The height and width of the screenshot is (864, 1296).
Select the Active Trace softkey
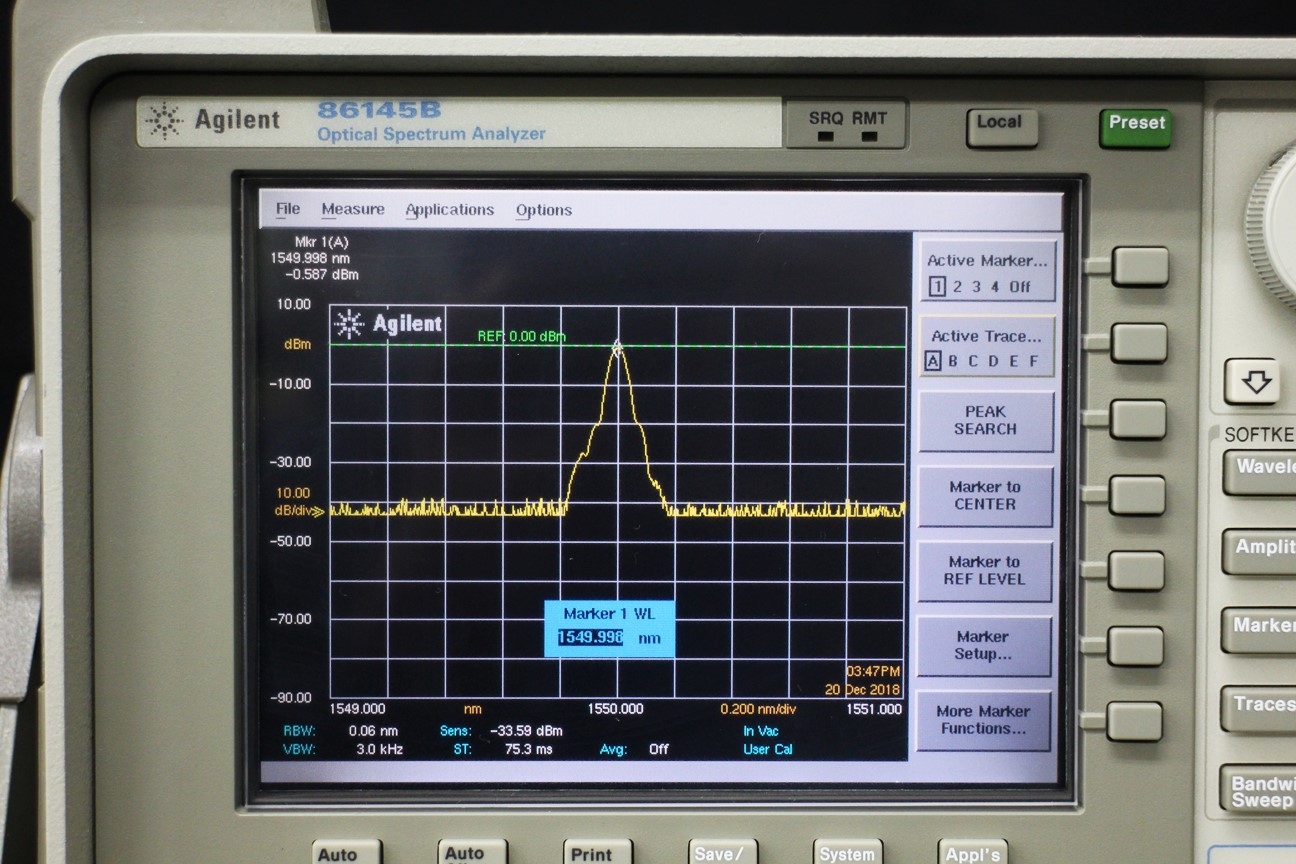(986, 348)
